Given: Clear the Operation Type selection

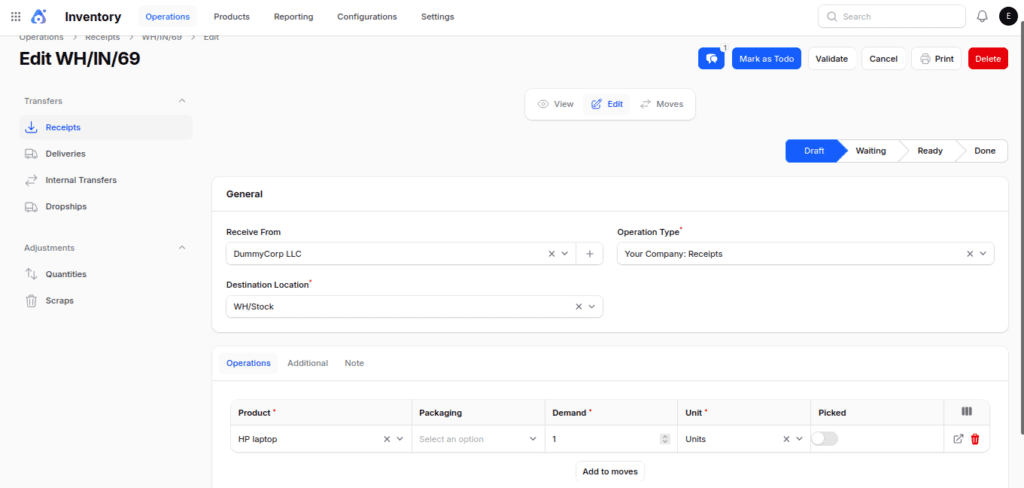Looking at the screenshot, I should point(970,253).
